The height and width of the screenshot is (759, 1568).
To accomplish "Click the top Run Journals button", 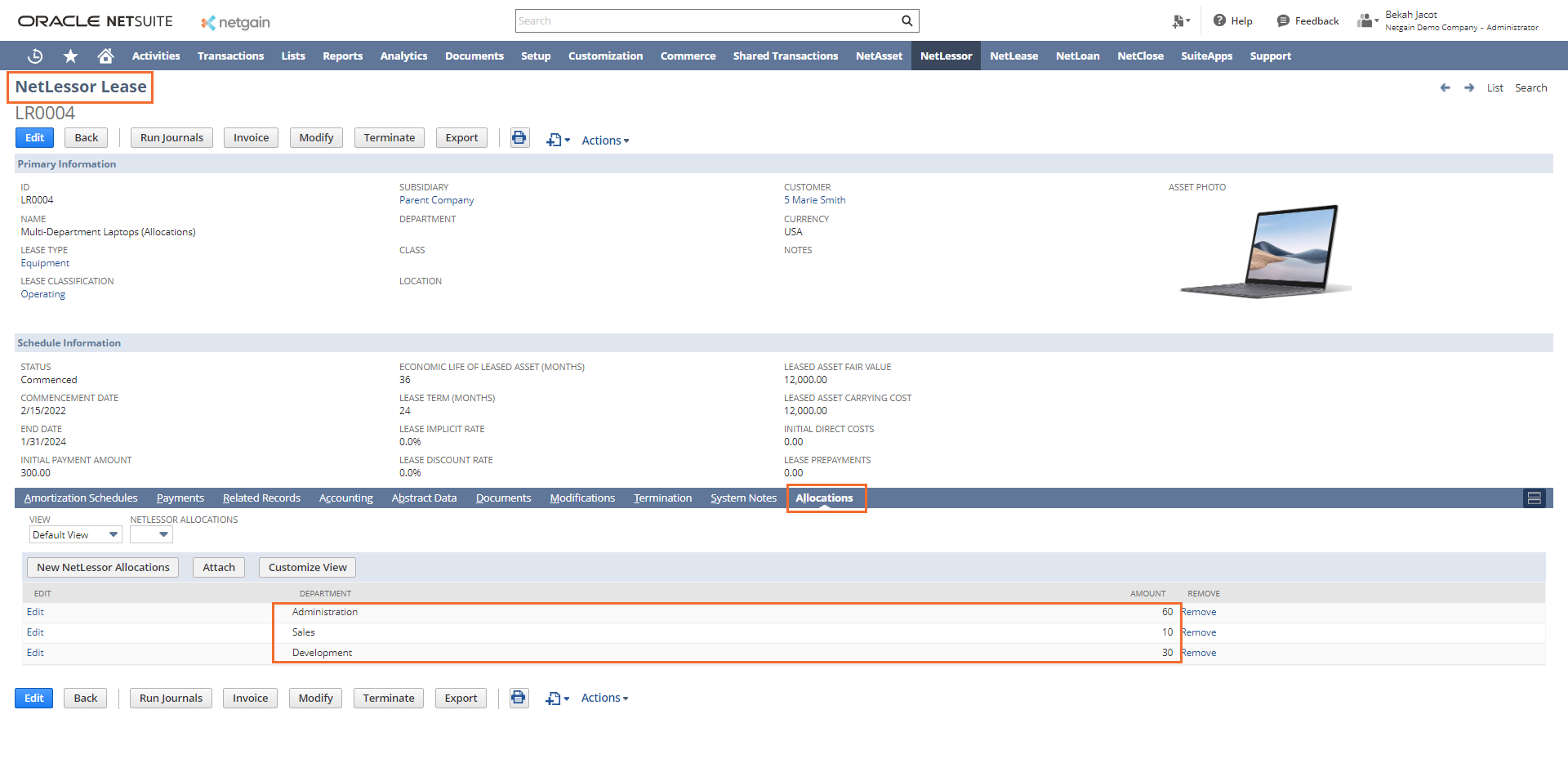I will (x=171, y=137).
